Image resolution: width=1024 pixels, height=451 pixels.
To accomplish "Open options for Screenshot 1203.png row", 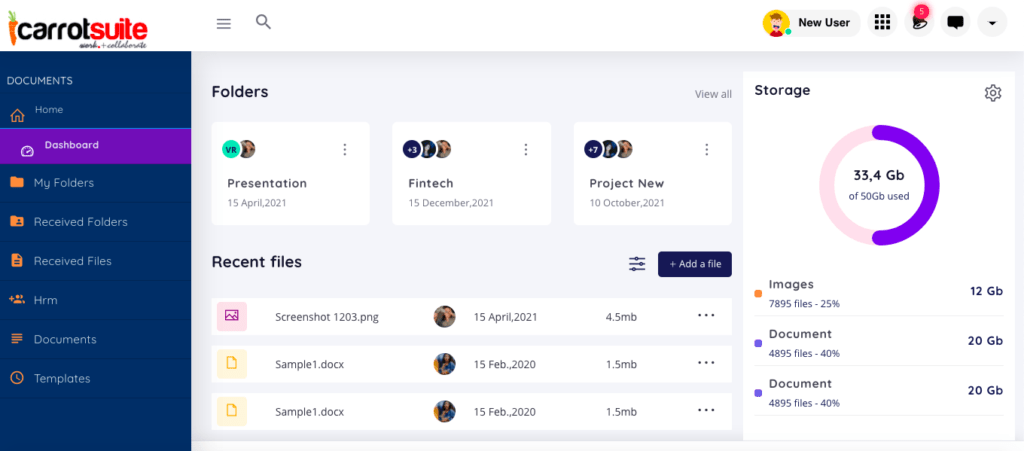I will pos(706,316).
